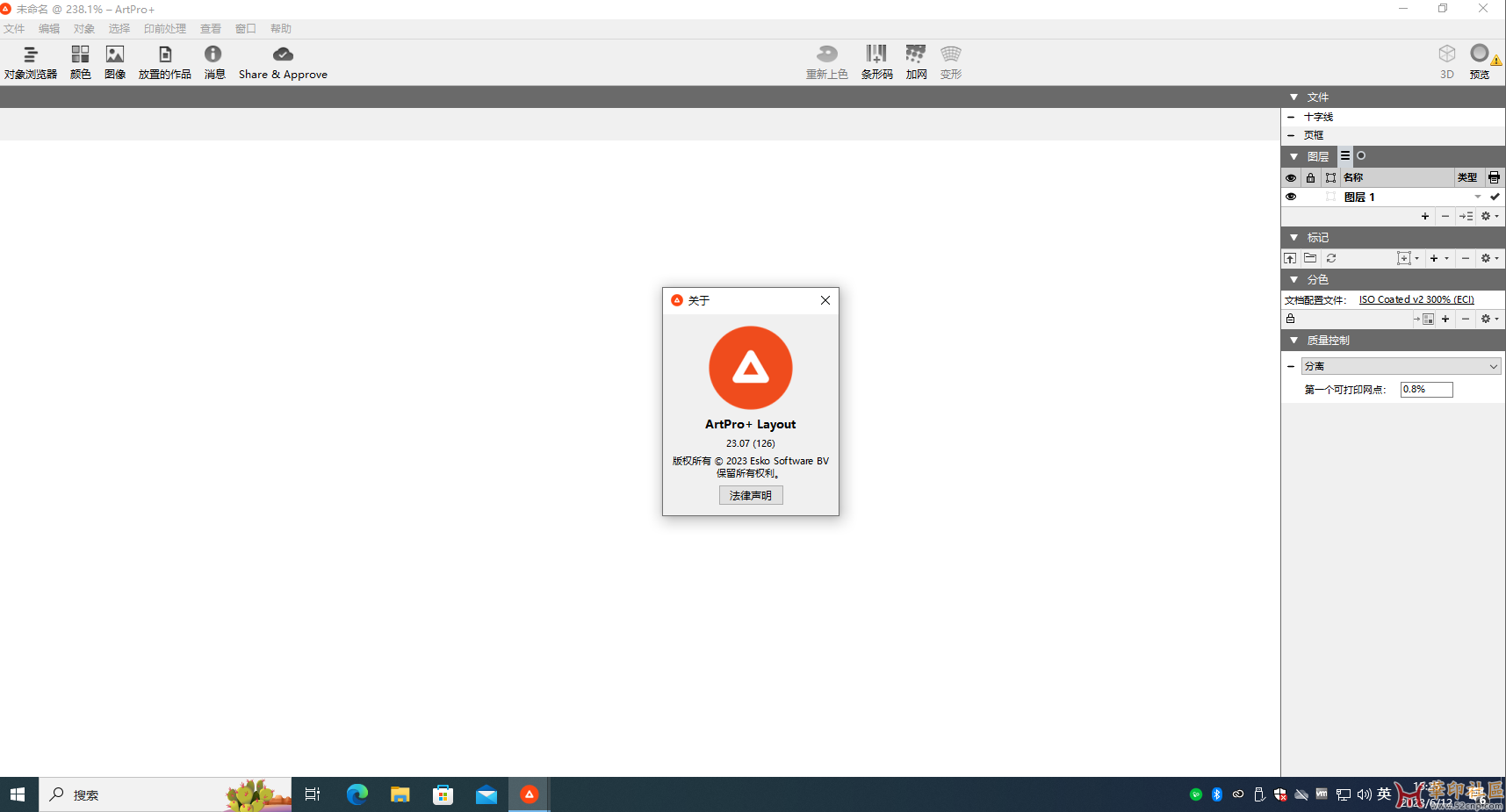Click convert separation arrow icon in 分色

pos(1424,319)
